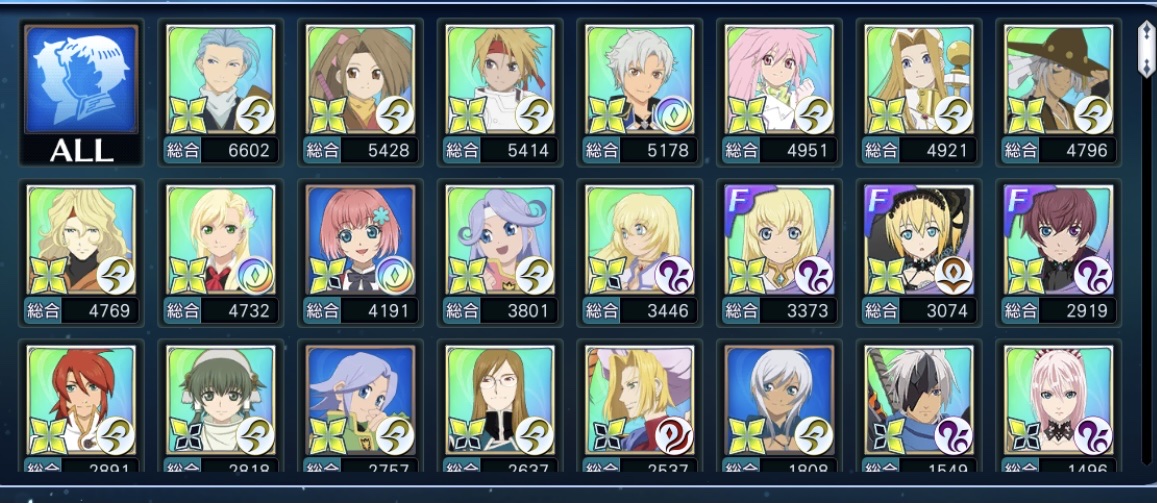
Task: Select the pink bob character with 4191
Action: tap(361, 254)
